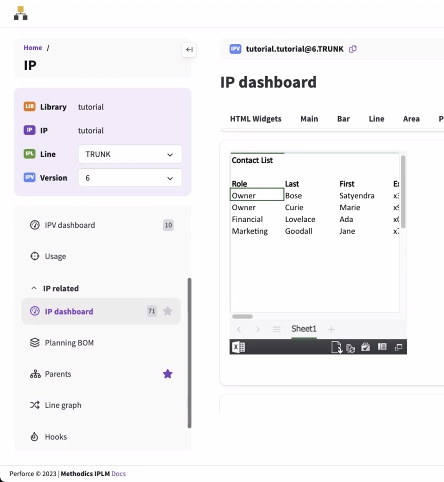Open the Line dropdown showing TRUNK
Screen dimensions: 444x482
click(x=130, y=154)
